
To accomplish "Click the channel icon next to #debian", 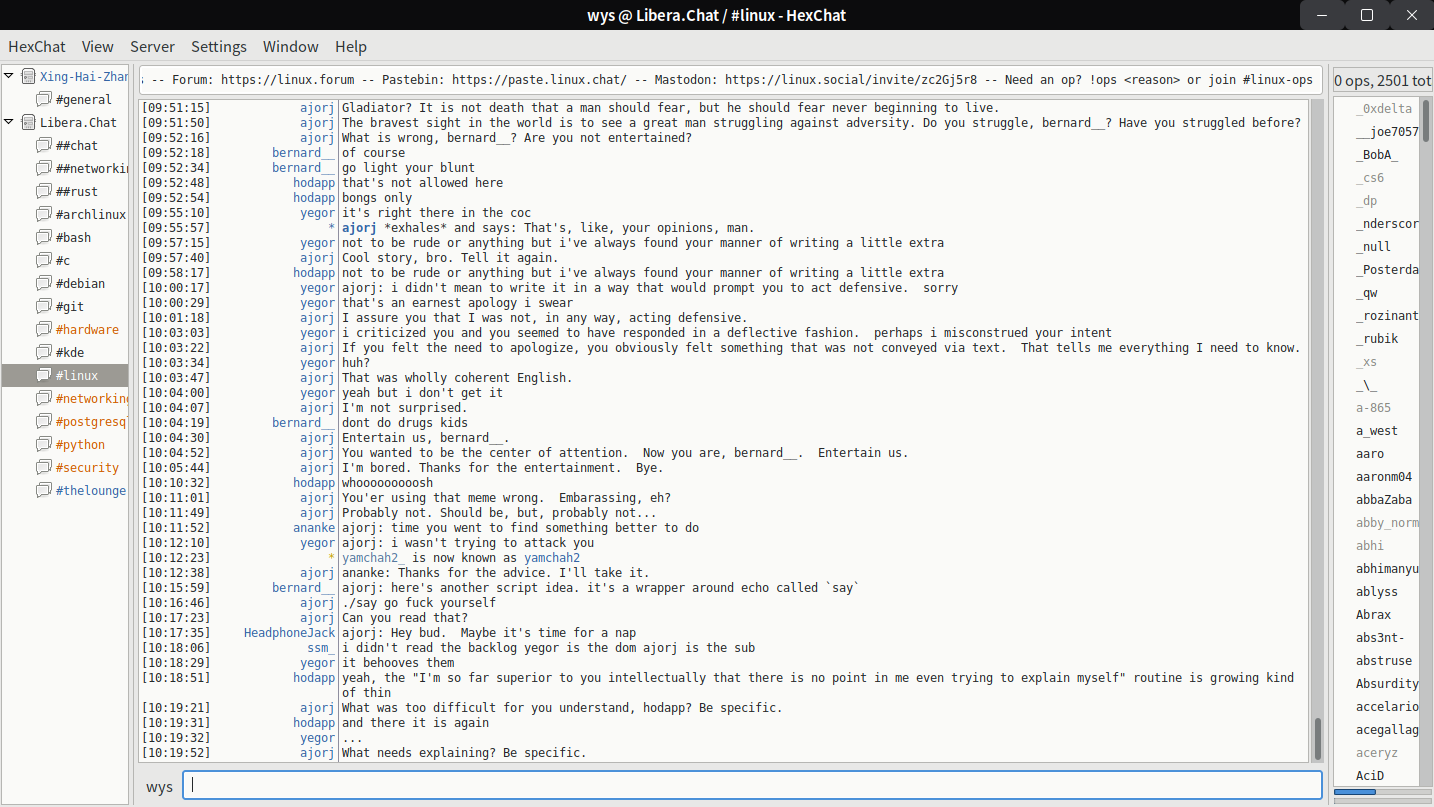I will click(43, 284).
